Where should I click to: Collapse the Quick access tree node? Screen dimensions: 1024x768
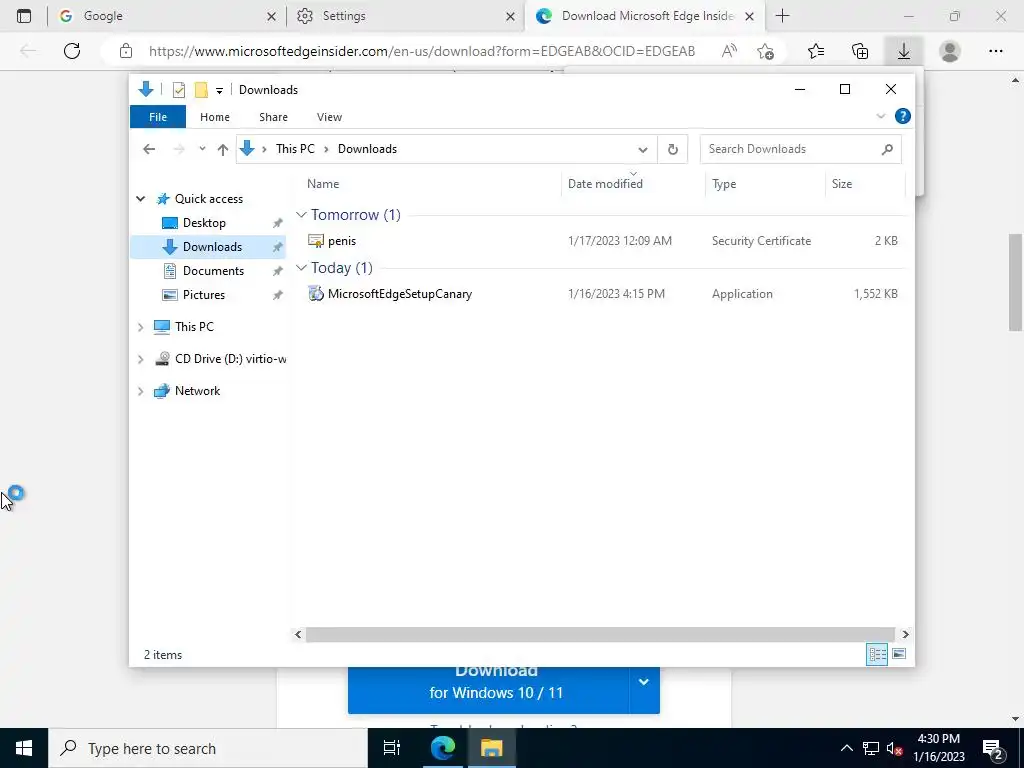(140, 199)
